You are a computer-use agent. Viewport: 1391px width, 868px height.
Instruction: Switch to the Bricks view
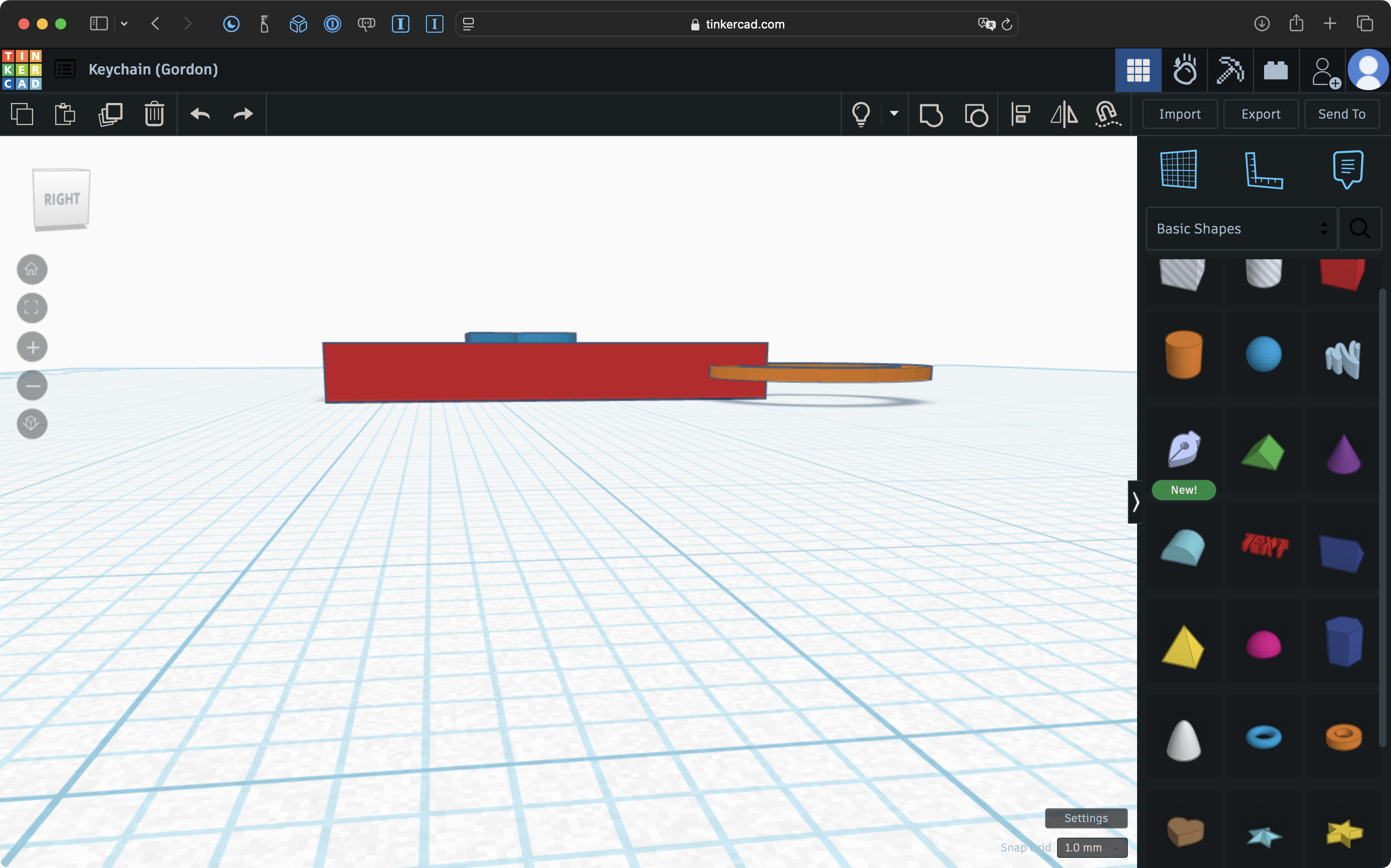(1276, 71)
